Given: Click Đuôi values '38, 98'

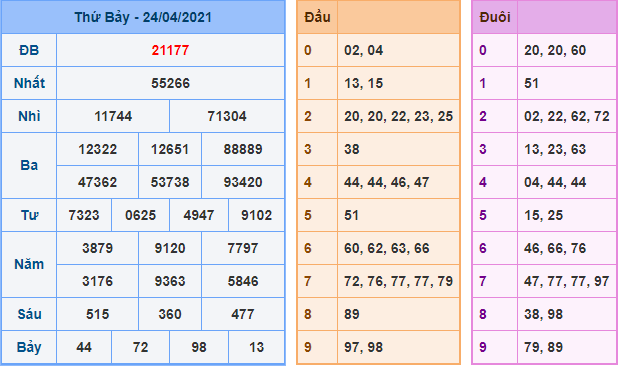Looking at the screenshot, I should 544,314.
